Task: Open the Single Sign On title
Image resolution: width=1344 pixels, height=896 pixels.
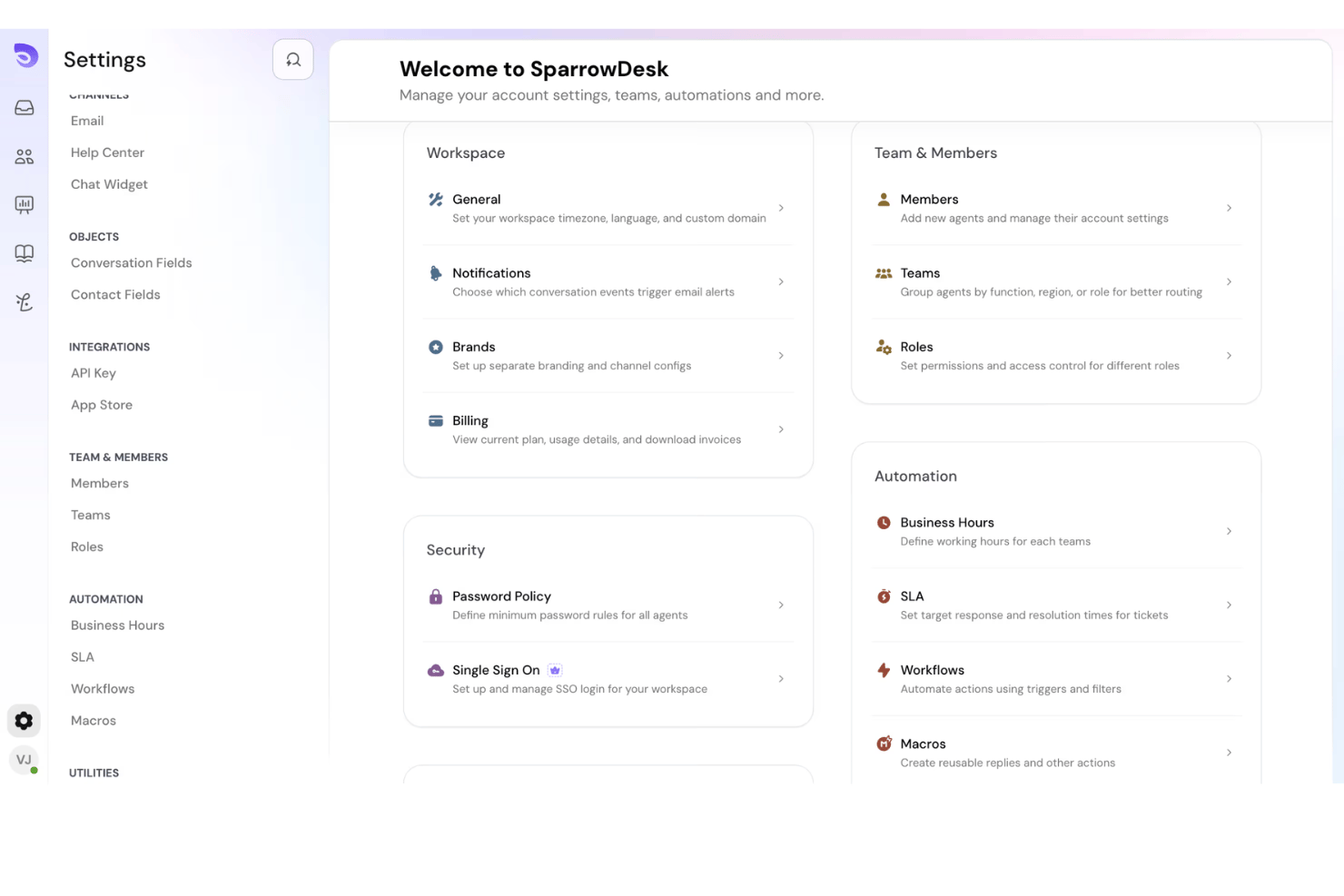Action: point(496,670)
